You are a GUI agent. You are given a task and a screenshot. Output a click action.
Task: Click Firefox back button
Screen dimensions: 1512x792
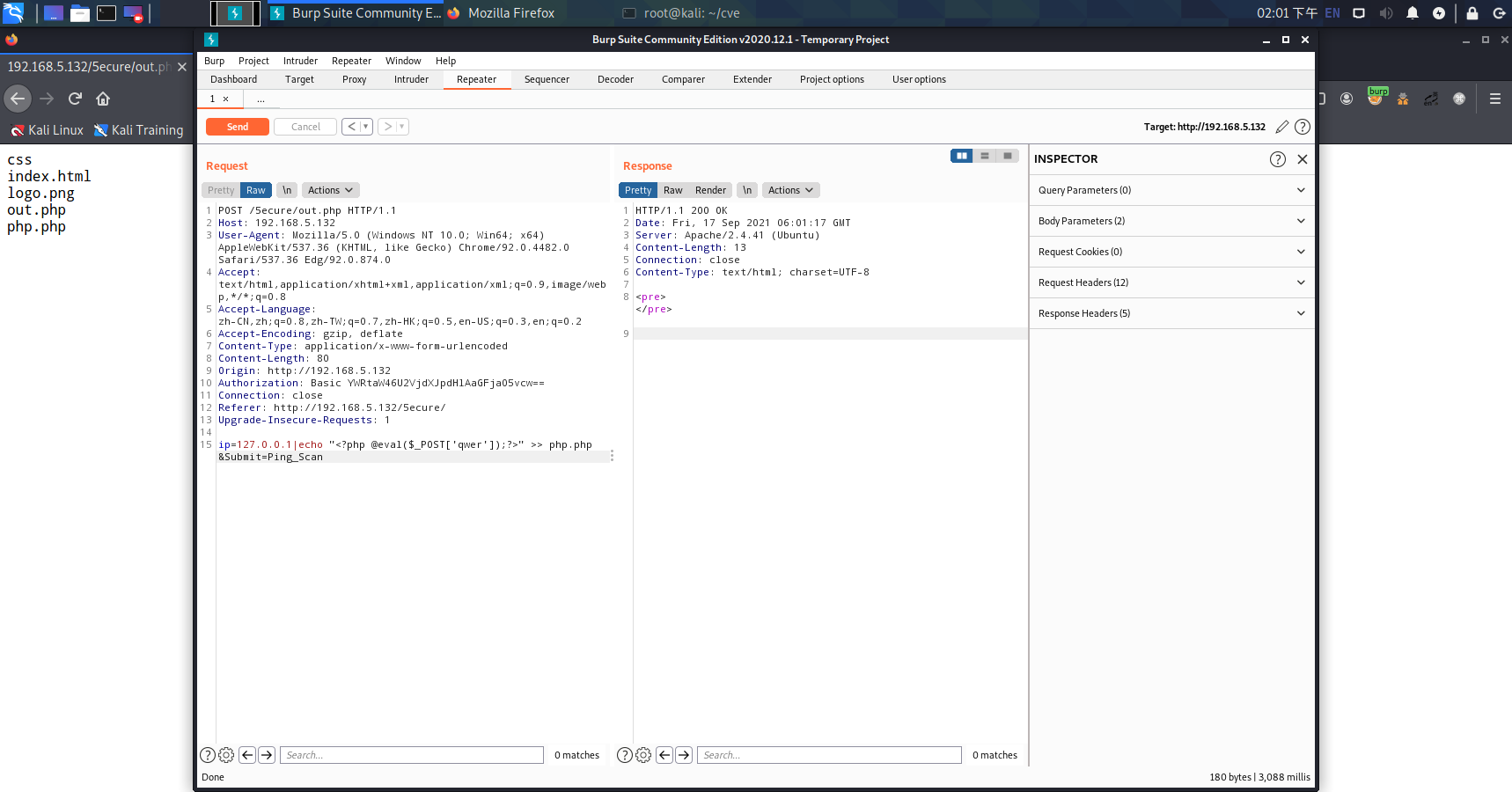pos(18,99)
